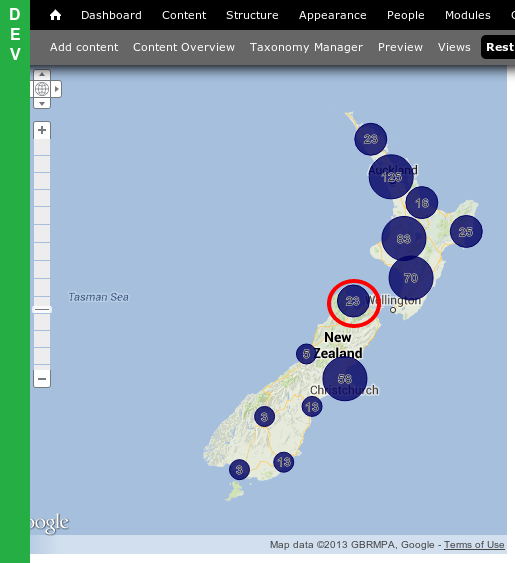Open the 23 cluster beside Wellington label
The image size is (515, 563).
coord(353,301)
